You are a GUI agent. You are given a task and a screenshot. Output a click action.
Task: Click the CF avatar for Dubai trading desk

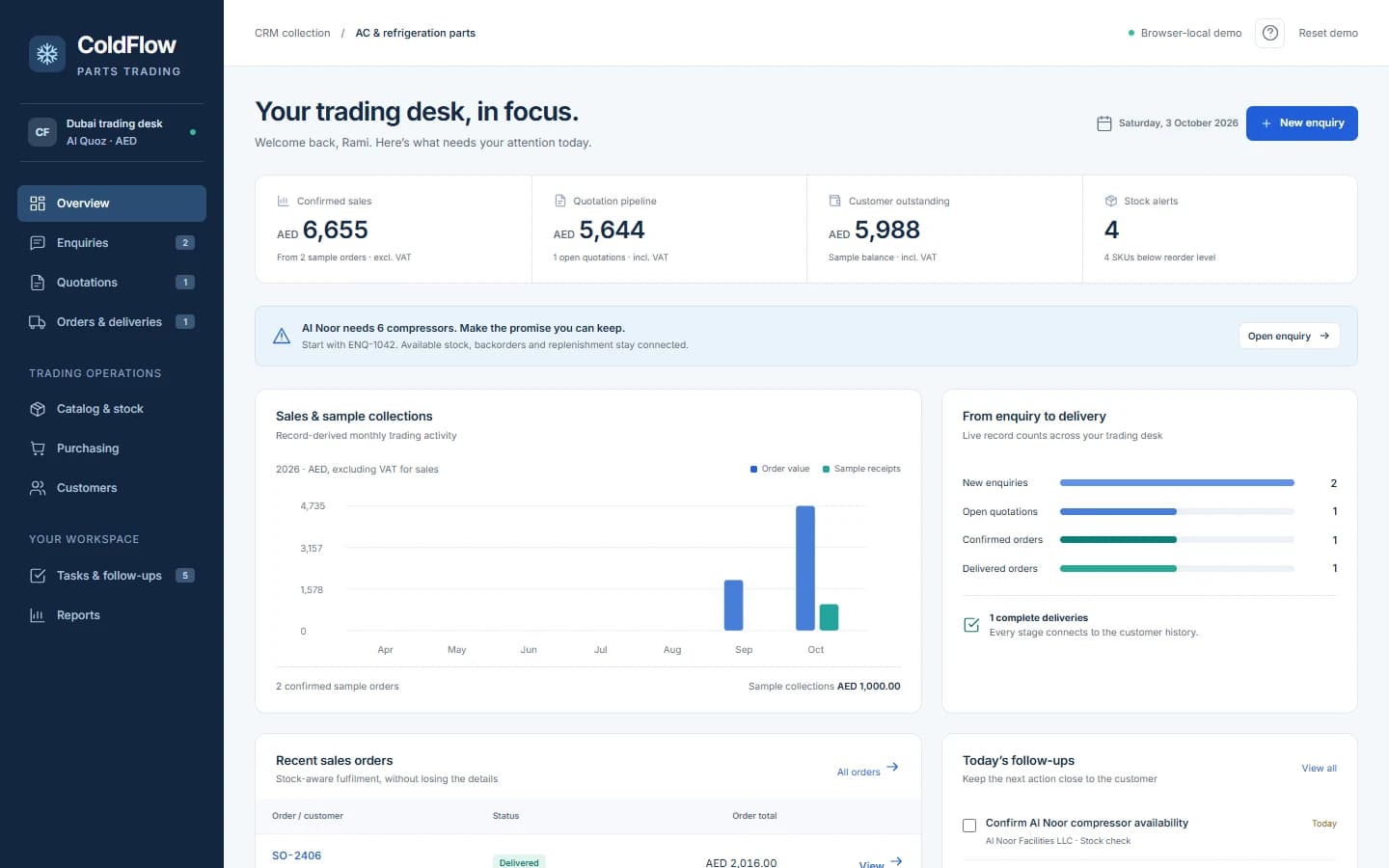[42, 132]
